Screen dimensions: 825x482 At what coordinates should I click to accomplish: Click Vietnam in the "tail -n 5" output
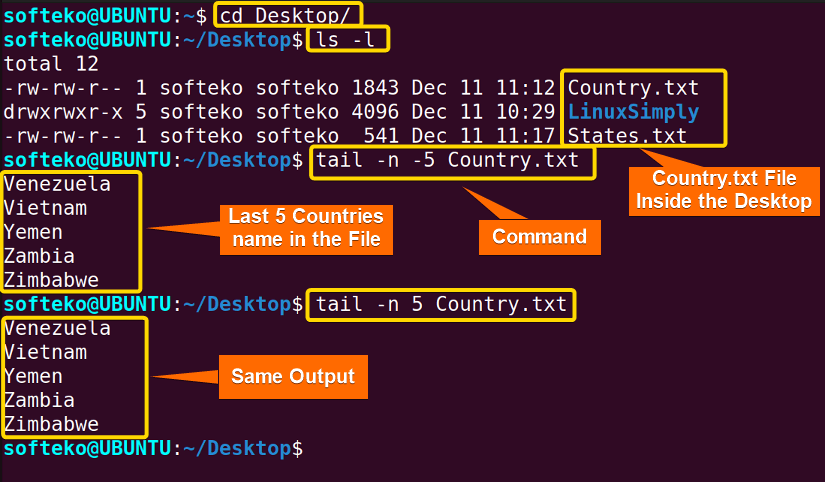(45, 352)
